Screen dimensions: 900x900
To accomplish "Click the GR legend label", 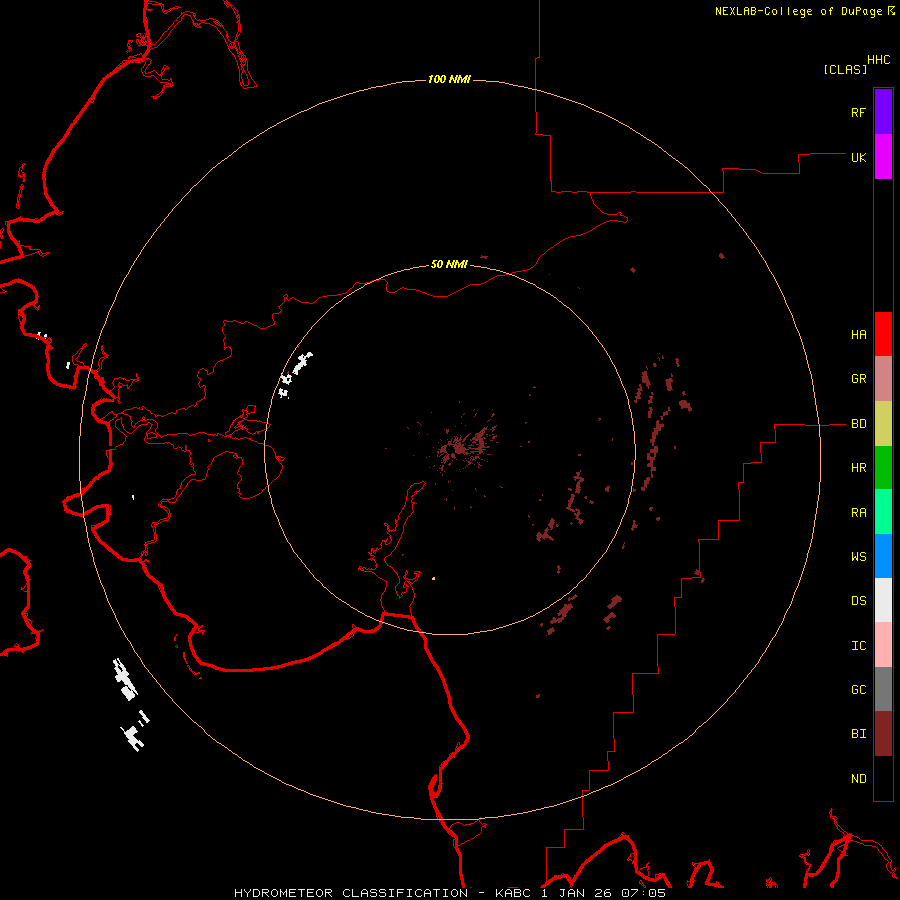I will click(x=858, y=379).
